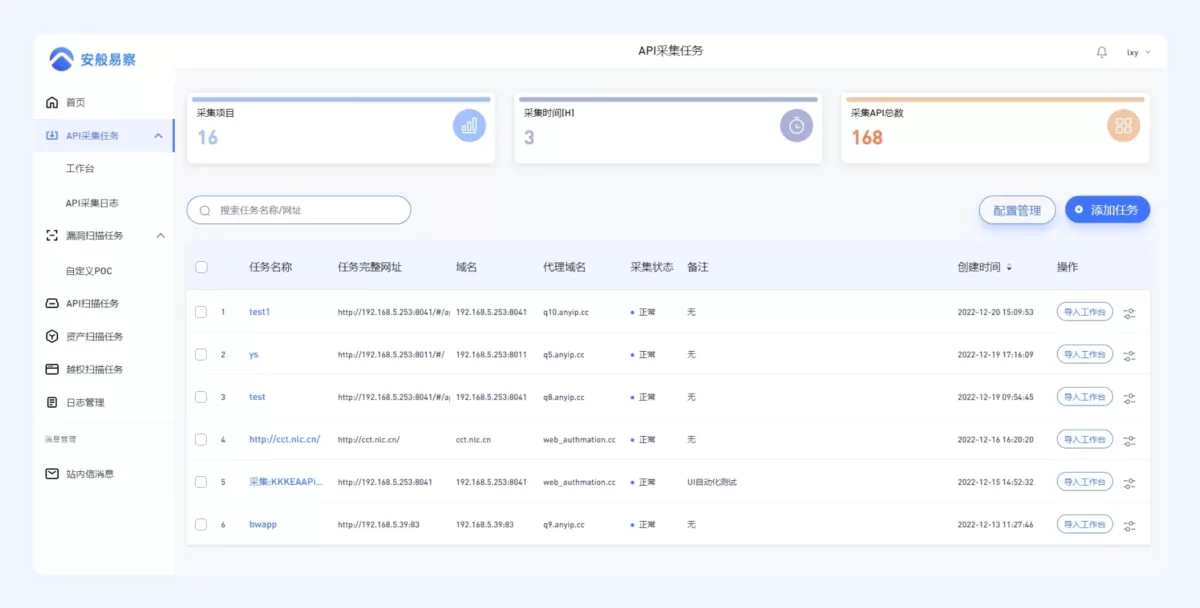Click the 配置管理 button
The image size is (1200, 608).
tap(1017, 210)
